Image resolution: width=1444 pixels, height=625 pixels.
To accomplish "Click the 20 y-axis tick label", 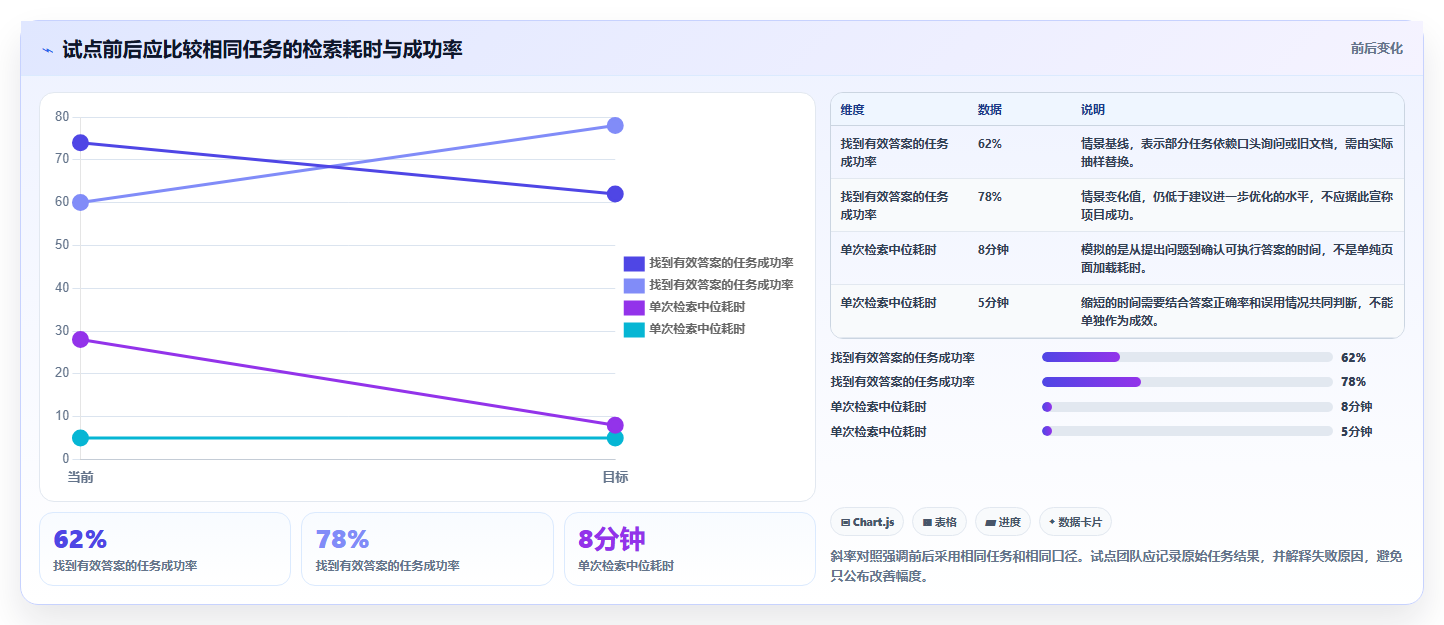I will pos(62,373).
